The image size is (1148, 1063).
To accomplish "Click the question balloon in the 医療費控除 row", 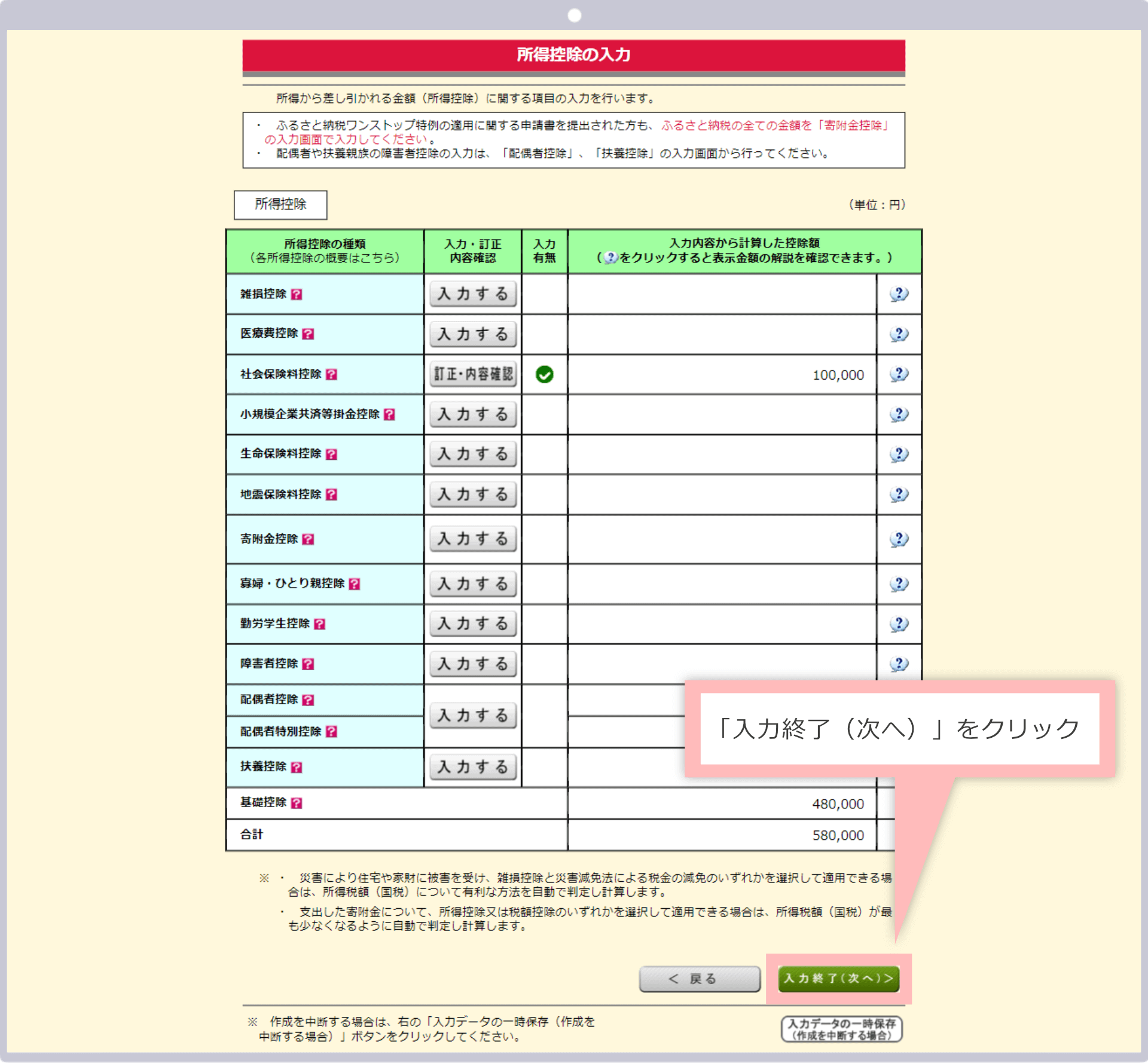I will point(899,334).
